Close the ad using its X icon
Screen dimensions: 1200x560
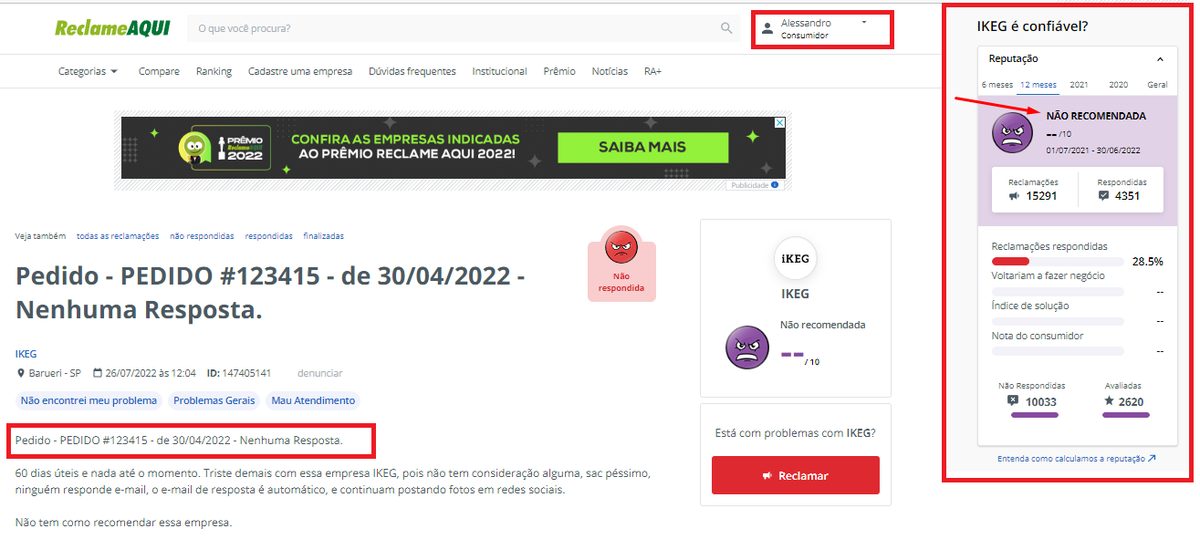click(781, 123)
